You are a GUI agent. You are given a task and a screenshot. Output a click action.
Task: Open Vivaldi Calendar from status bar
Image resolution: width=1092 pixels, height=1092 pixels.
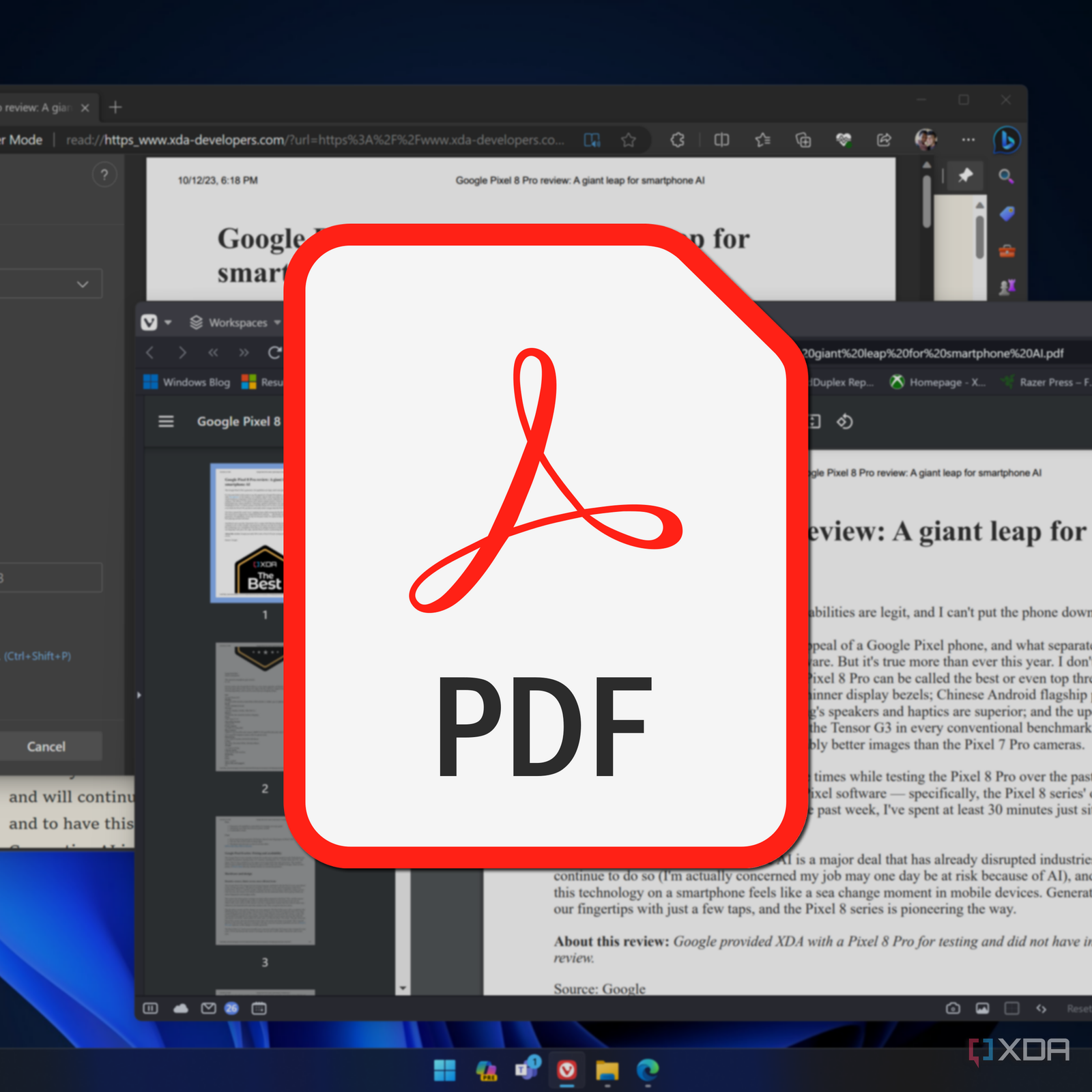(259, 1009)
